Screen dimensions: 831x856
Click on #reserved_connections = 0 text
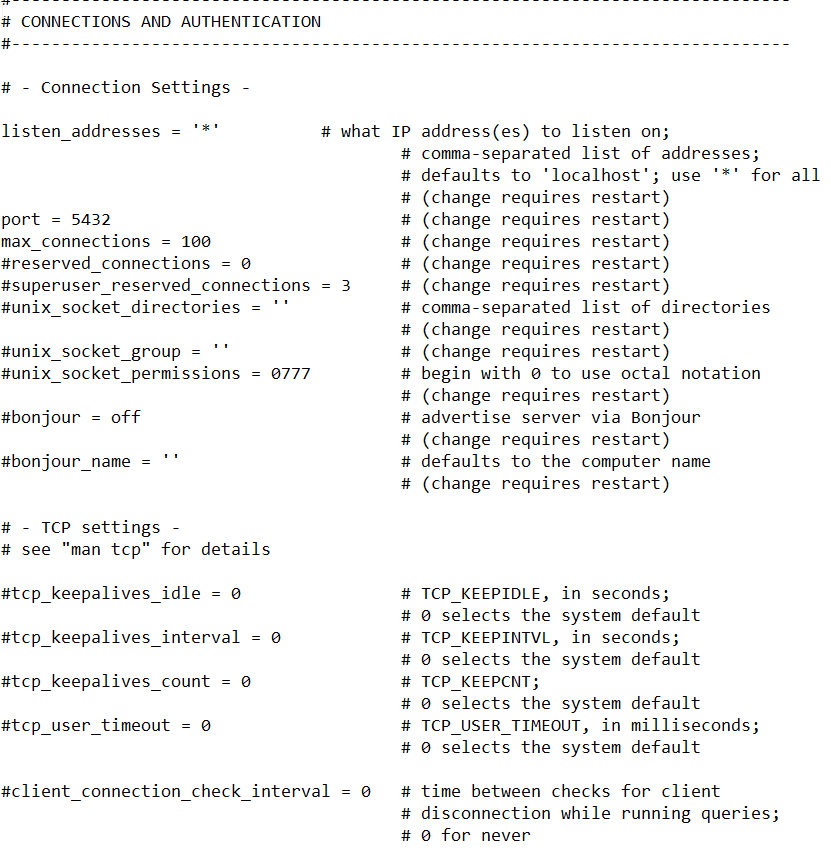click(126, 263)
